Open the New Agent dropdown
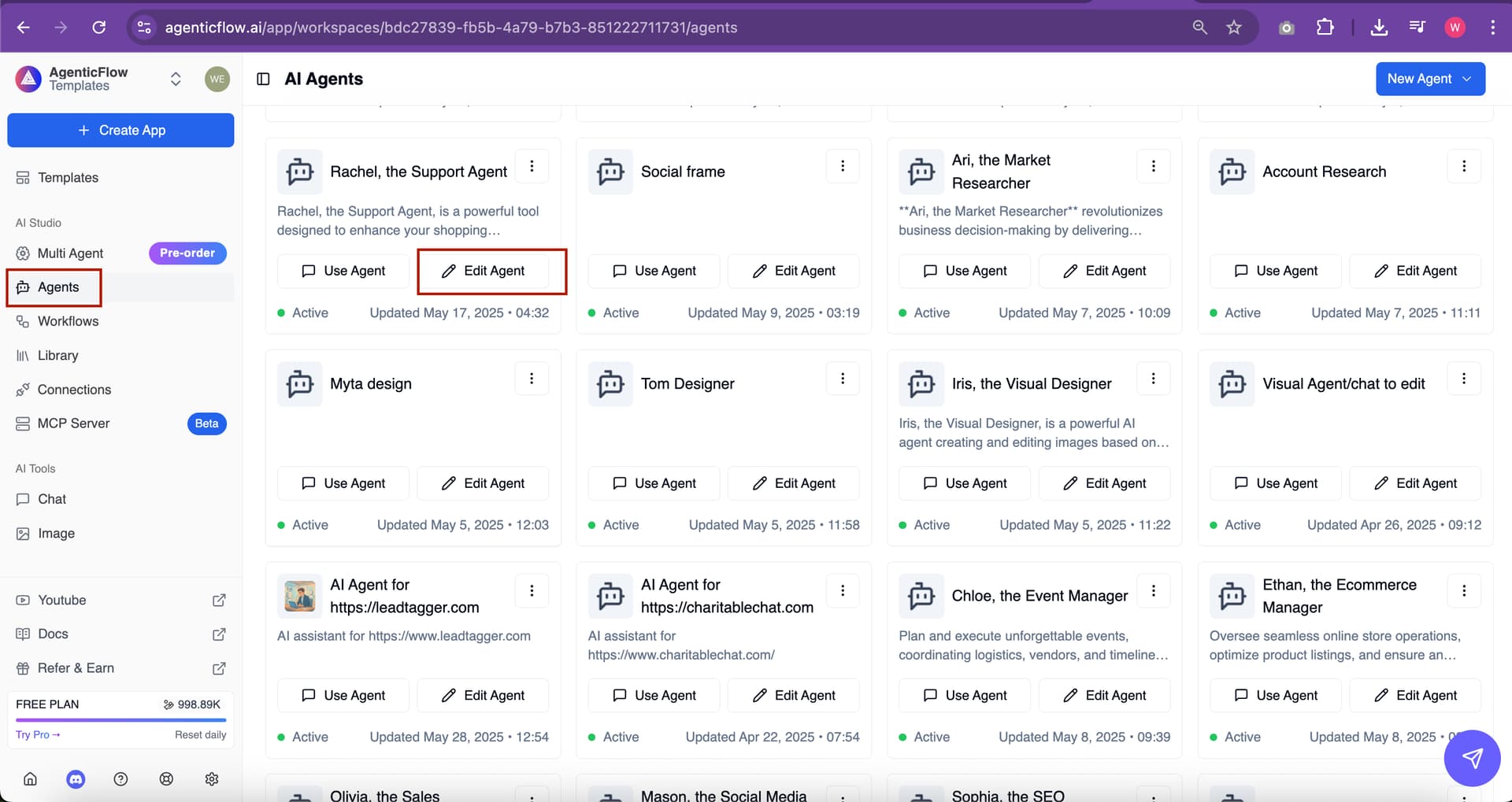This screenshot has width=1512, height=802. 1430,79
